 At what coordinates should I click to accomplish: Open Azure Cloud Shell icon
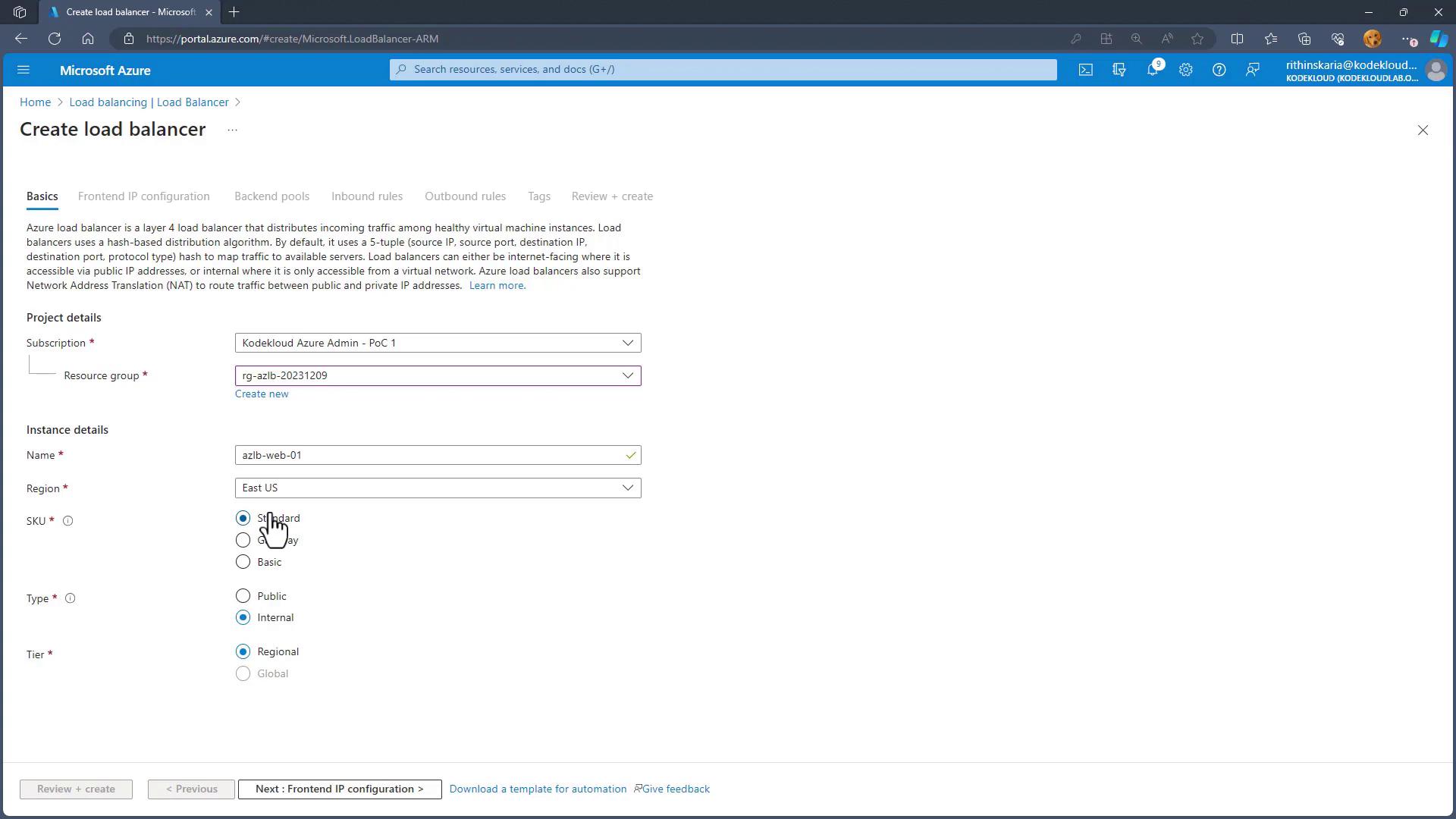1086,70
